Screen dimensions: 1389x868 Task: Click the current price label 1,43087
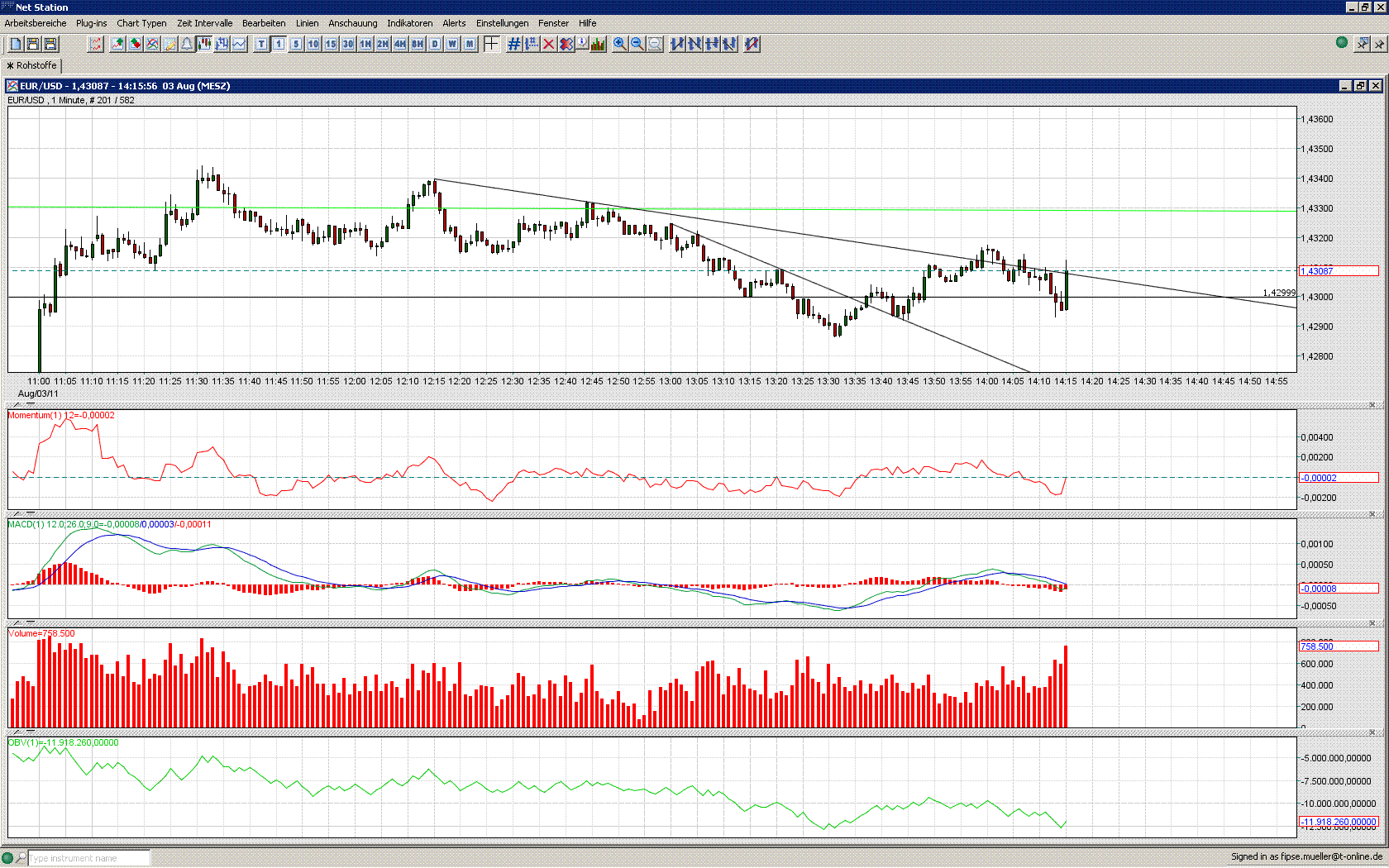click(x=1339, y=271)
